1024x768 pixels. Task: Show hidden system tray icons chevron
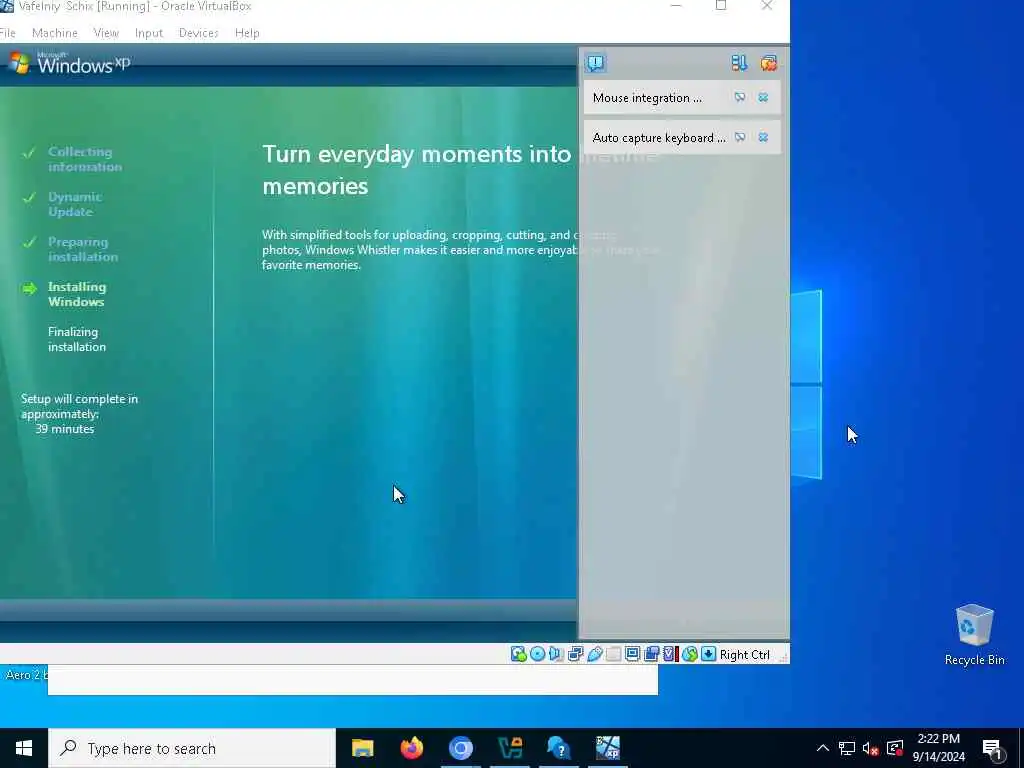coord(823,748)
